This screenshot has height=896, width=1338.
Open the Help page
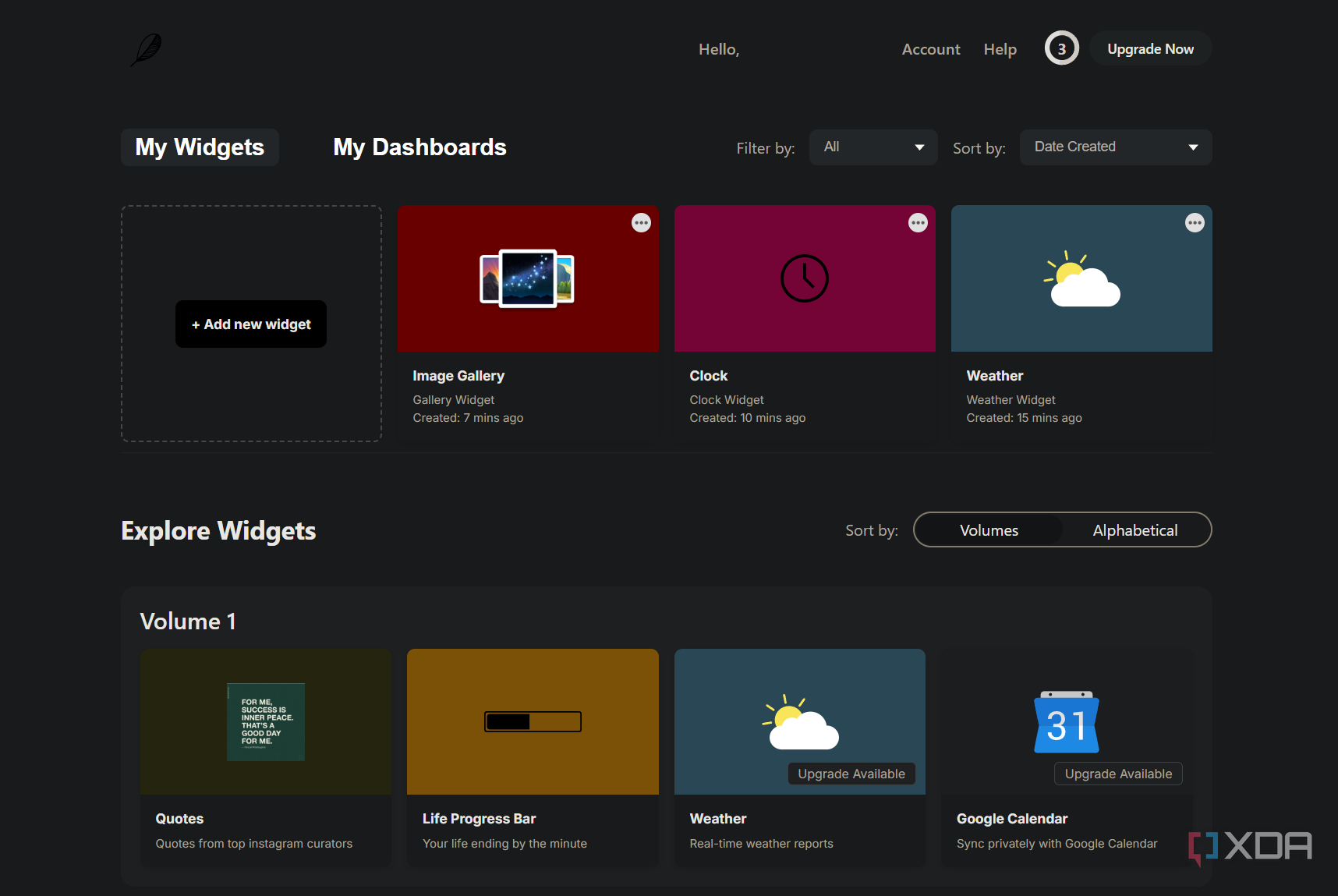tap(1000, 49)
